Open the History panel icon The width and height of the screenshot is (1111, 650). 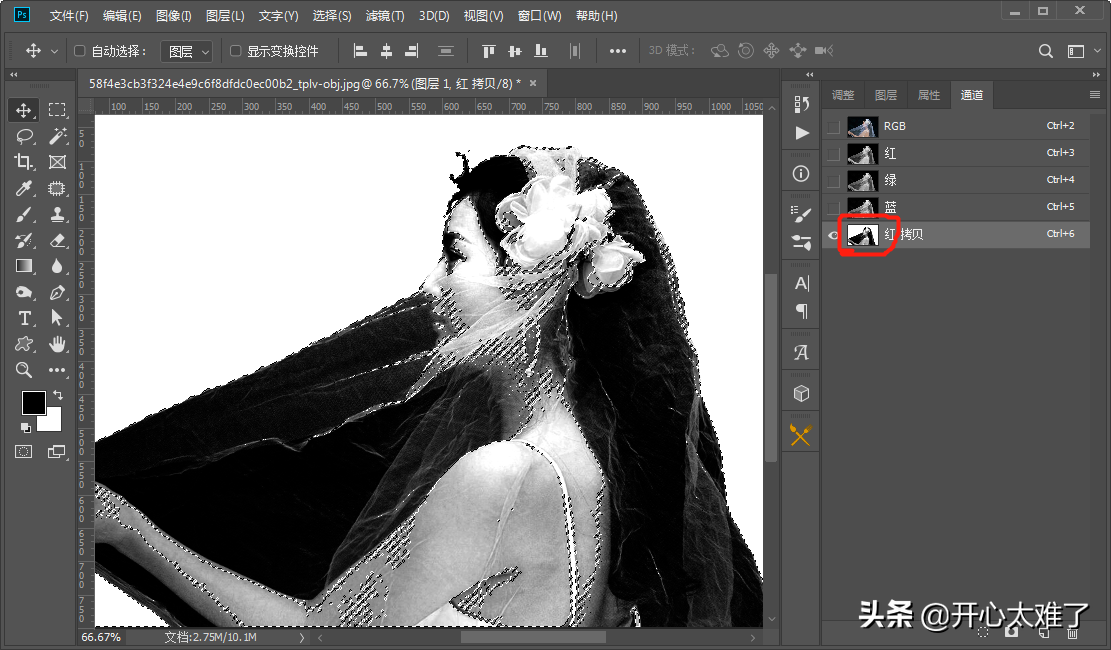(x=801, y=105)
